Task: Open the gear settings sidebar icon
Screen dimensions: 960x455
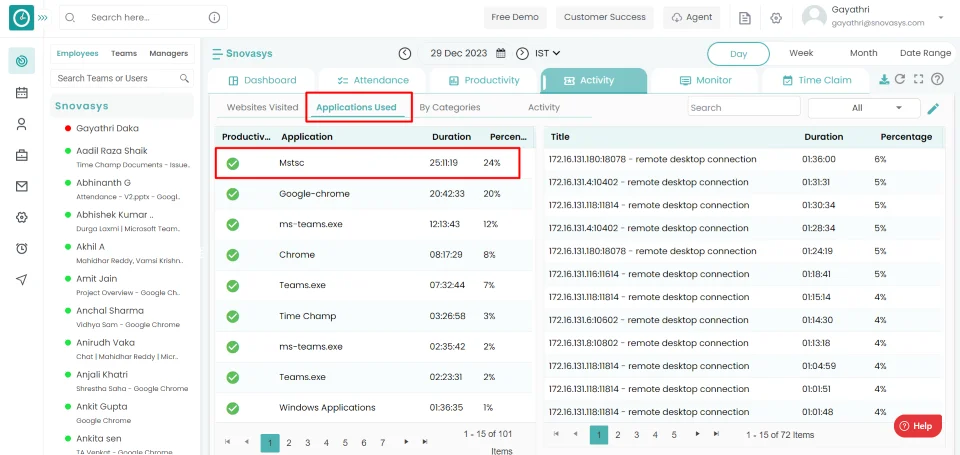Action: coord(21,217)
